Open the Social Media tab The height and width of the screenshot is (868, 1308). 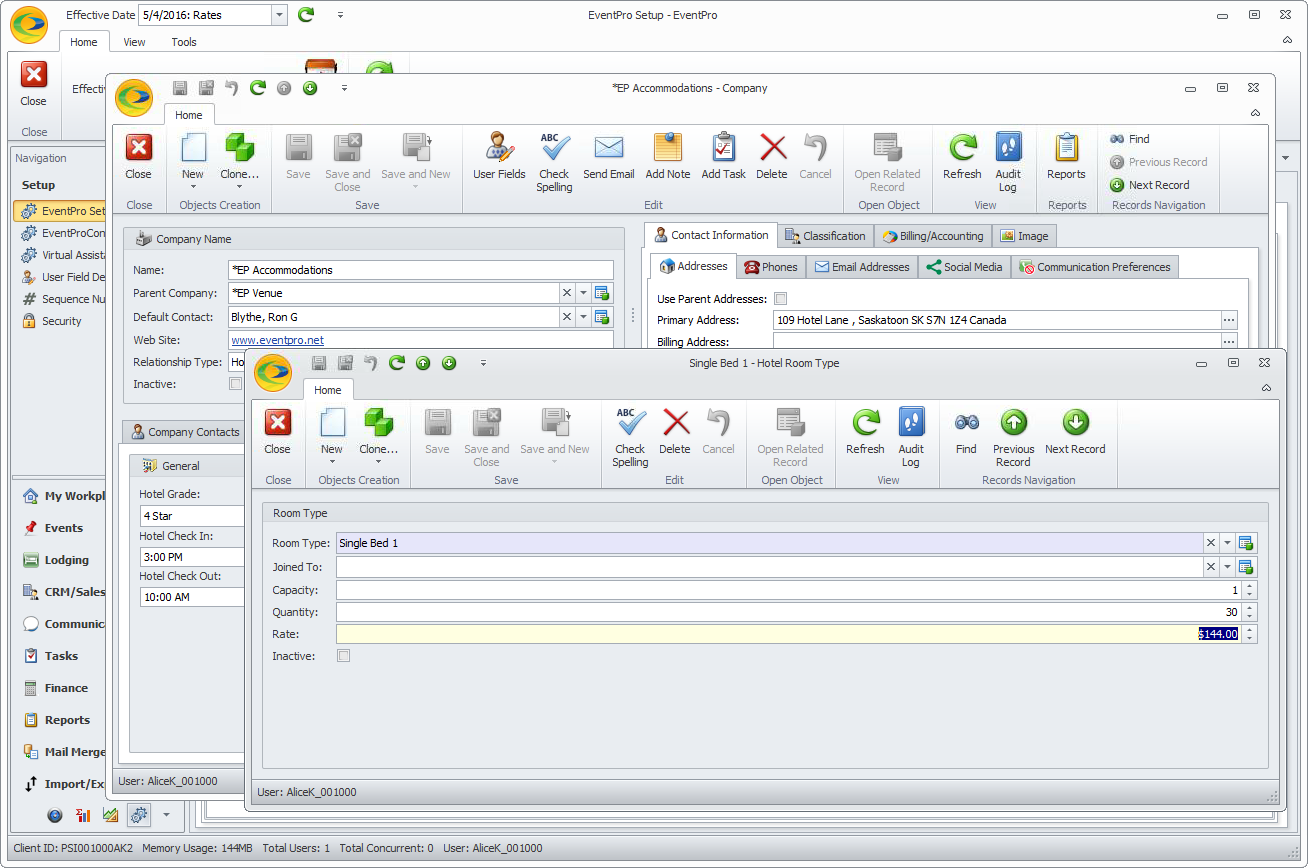(964, 267)
